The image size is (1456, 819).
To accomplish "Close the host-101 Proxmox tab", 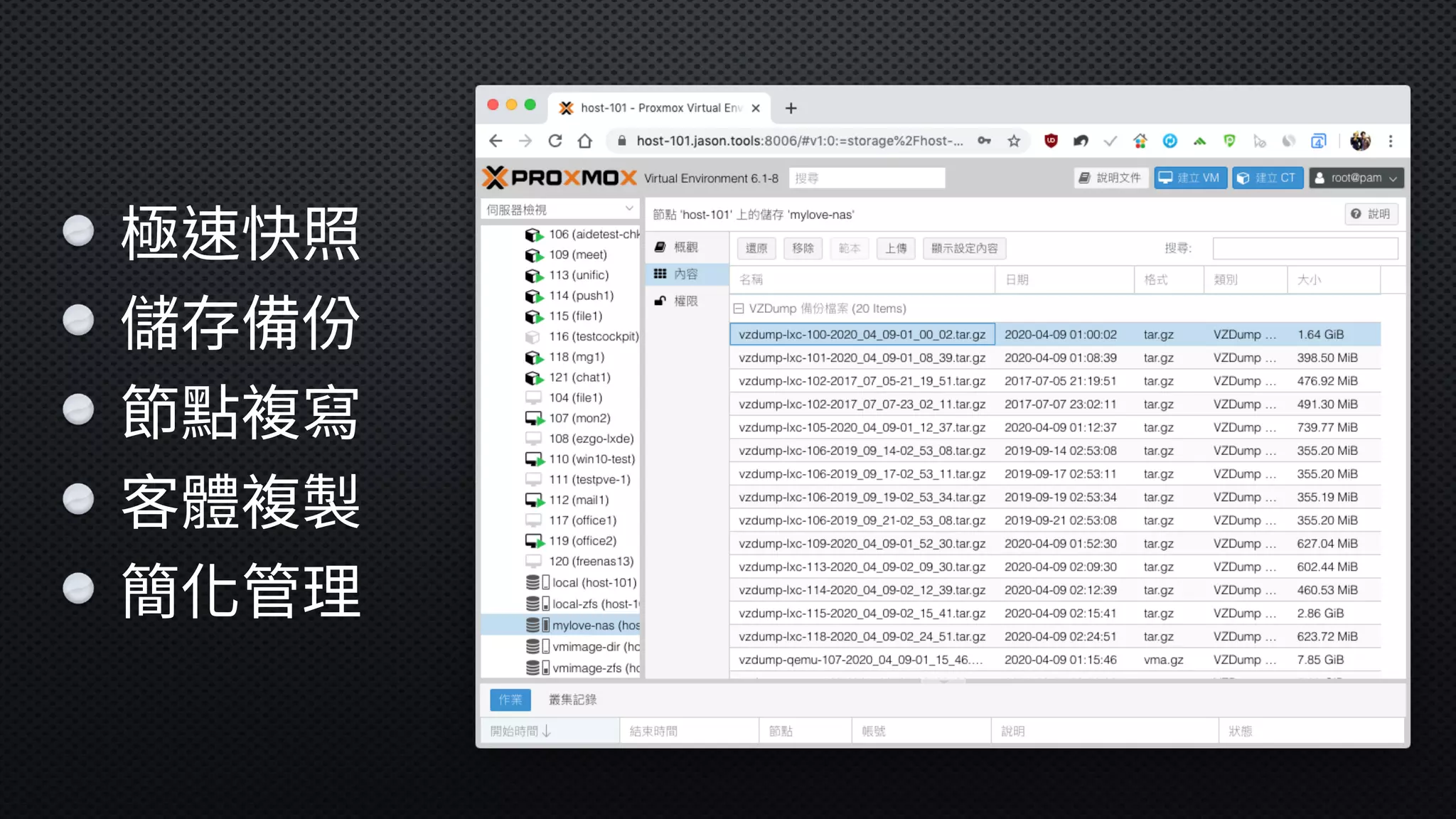I will click(756, 108).
